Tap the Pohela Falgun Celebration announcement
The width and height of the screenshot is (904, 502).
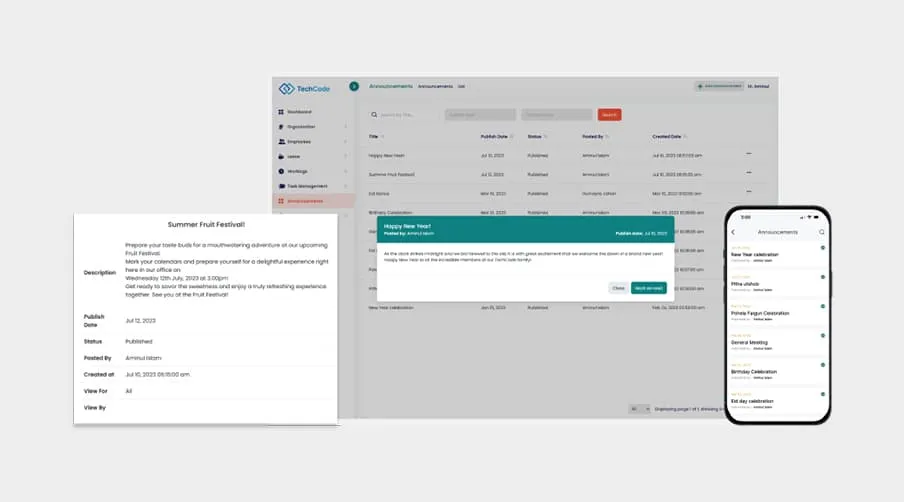click(777, 313)
